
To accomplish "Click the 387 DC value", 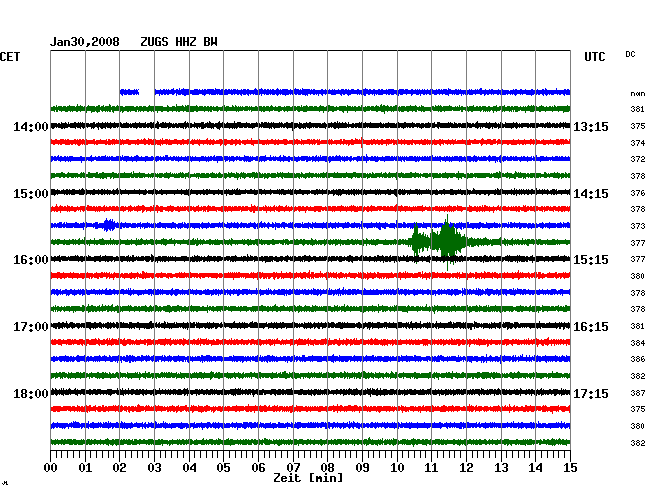I will 638,393.
